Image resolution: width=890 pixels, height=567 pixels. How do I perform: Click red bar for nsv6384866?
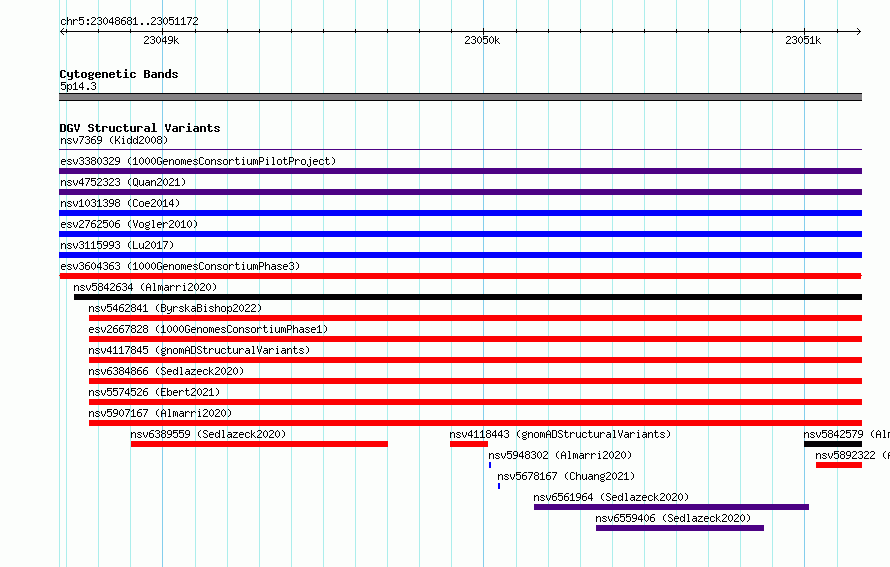475,381
